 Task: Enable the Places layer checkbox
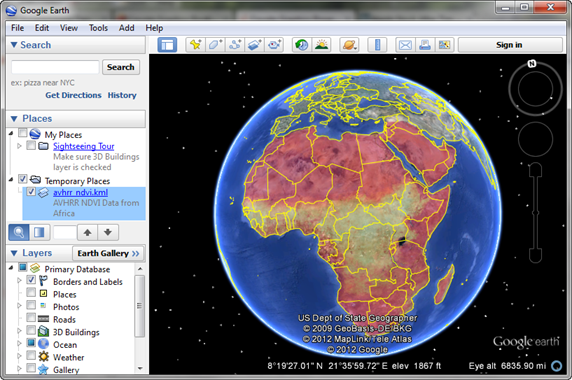click(31, 292)
